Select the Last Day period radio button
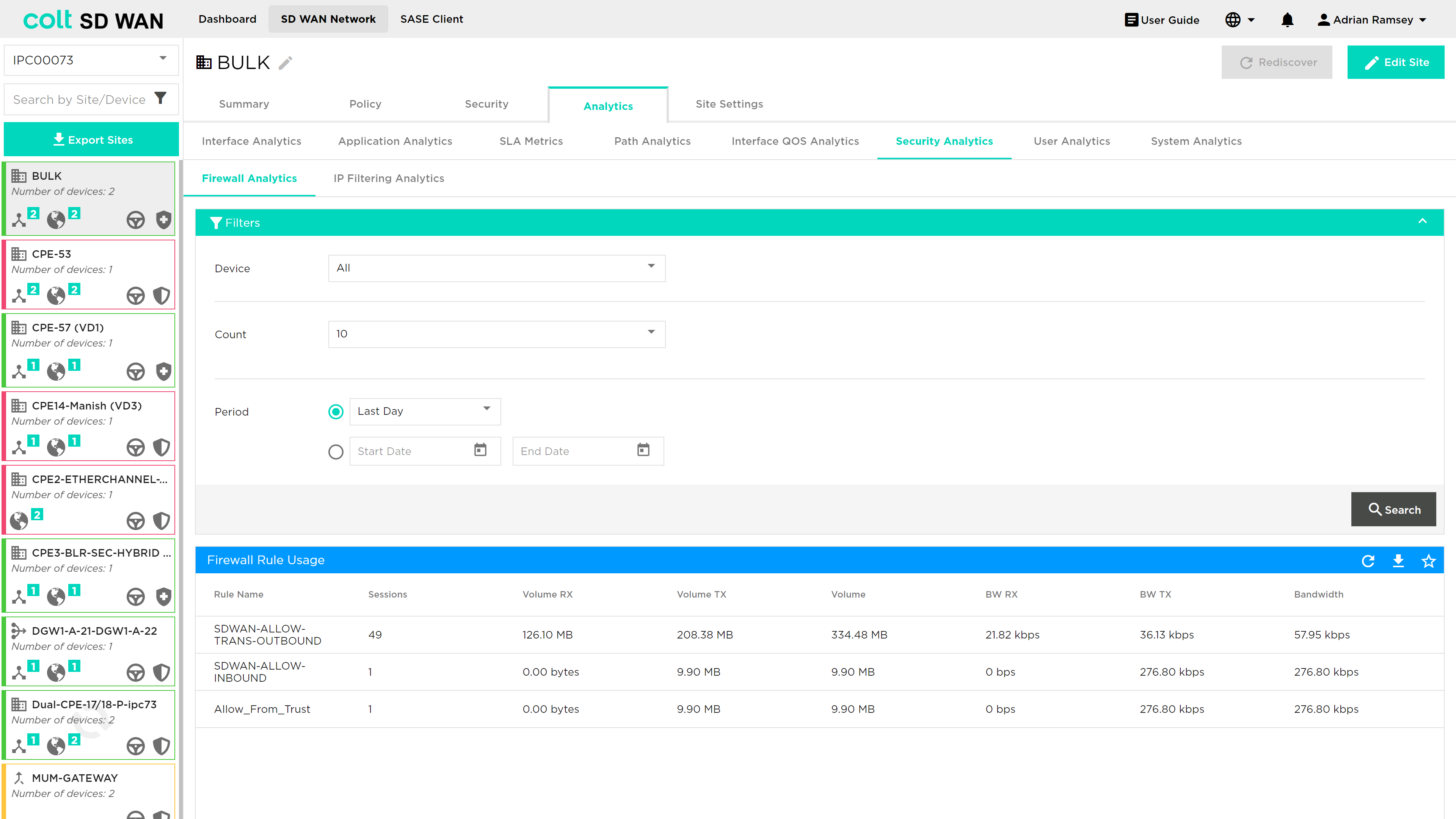The image size is (1456, 819). click(x=336, y=411)
